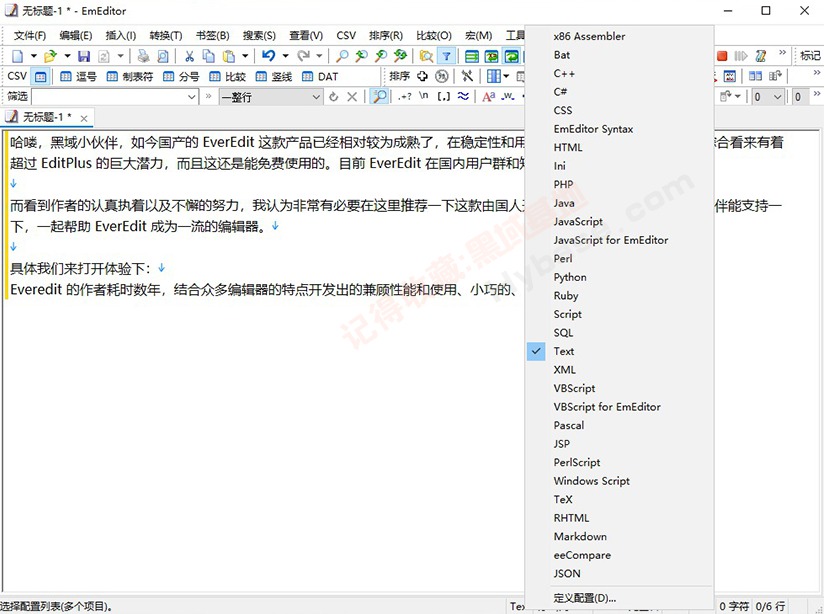Open the 查看(V) menu

[x=306, y=36]
